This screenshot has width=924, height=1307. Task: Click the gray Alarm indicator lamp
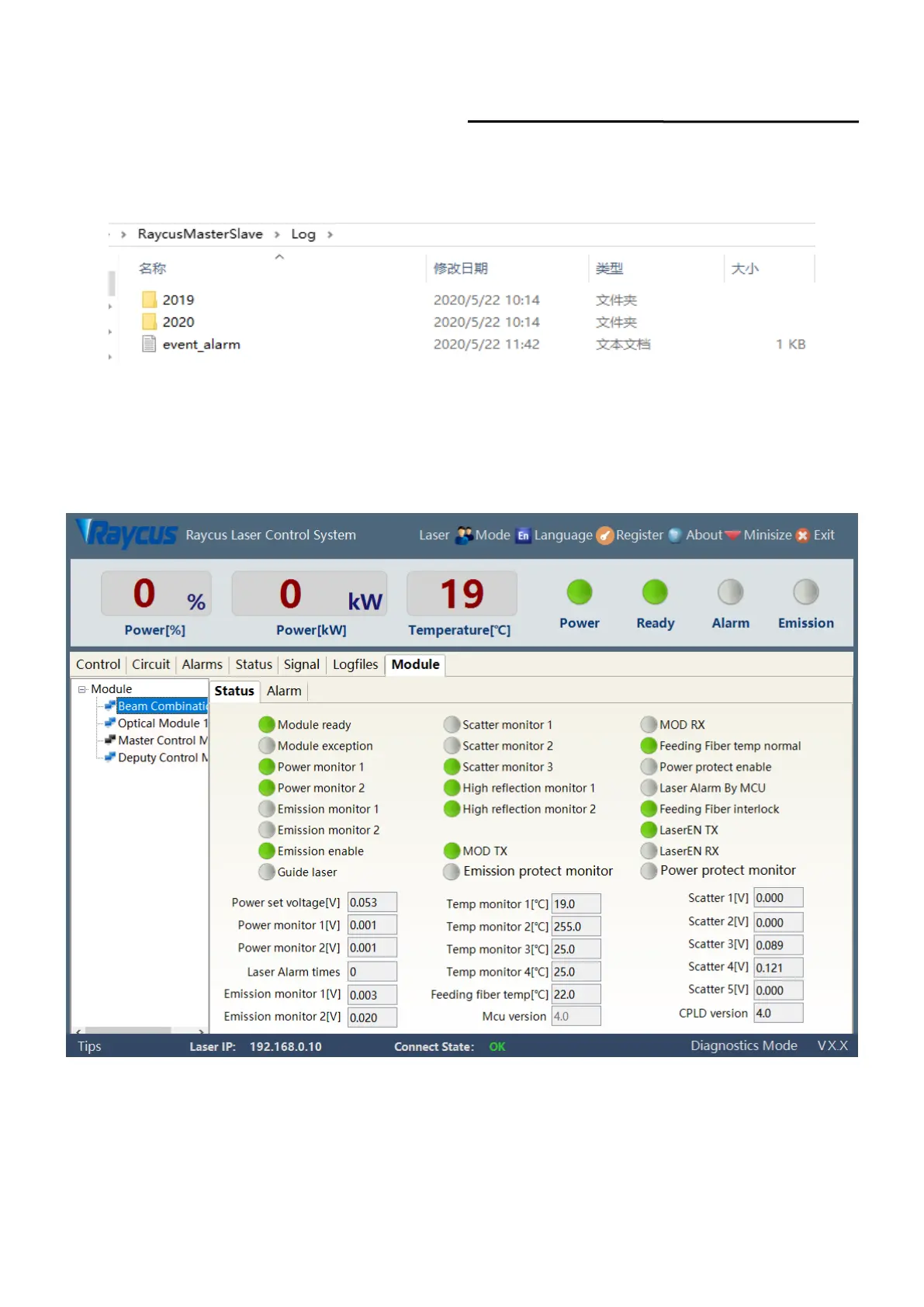(730, 592)
